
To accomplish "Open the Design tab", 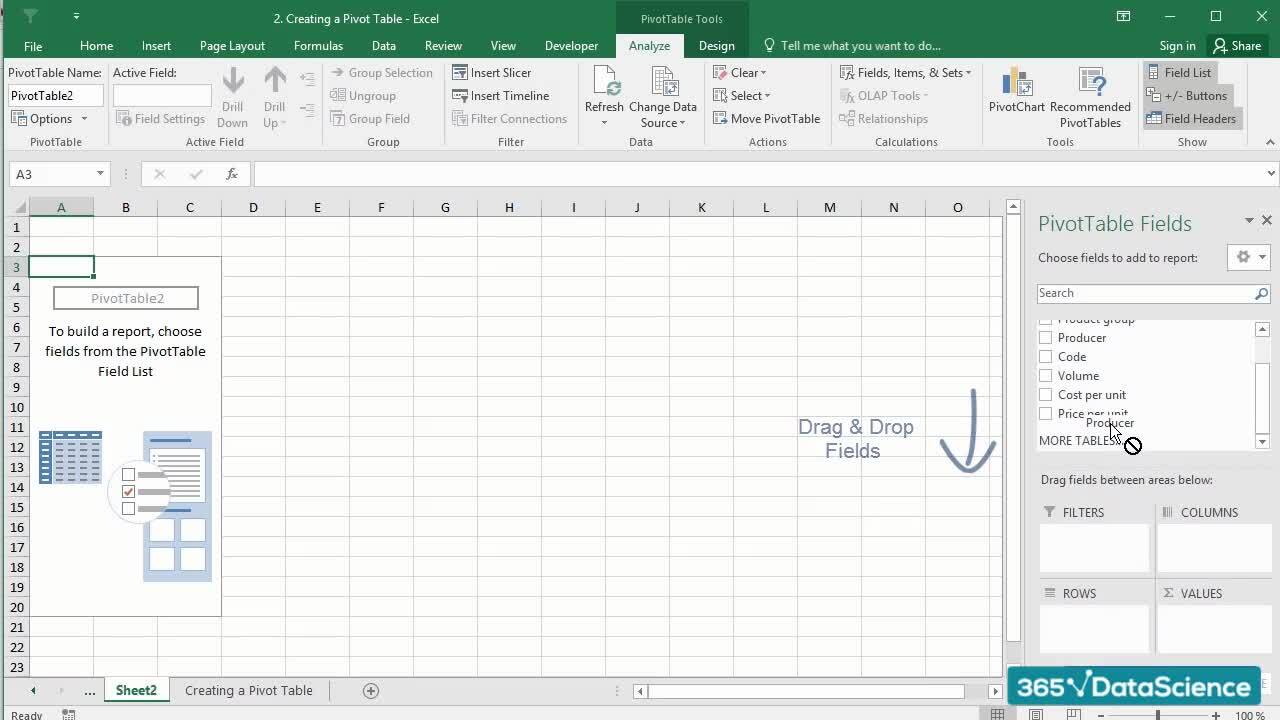I will [x=716, y=45].
